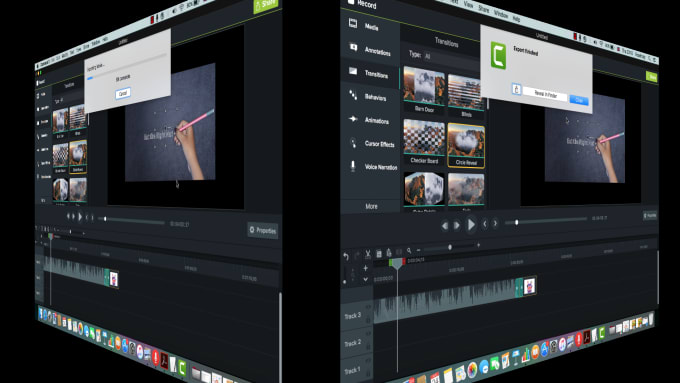
Task: Click next clip arrow in right window playback
Action: pos(495,223)
